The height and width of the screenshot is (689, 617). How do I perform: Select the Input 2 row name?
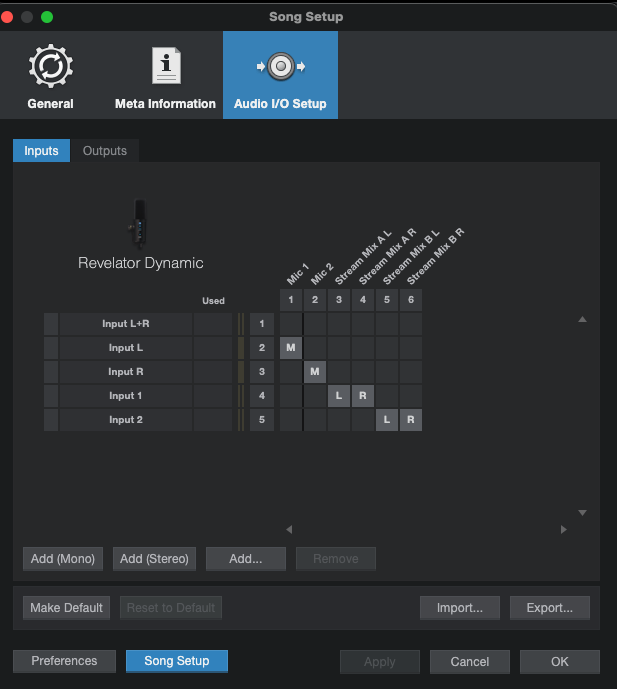coord(126,420)
